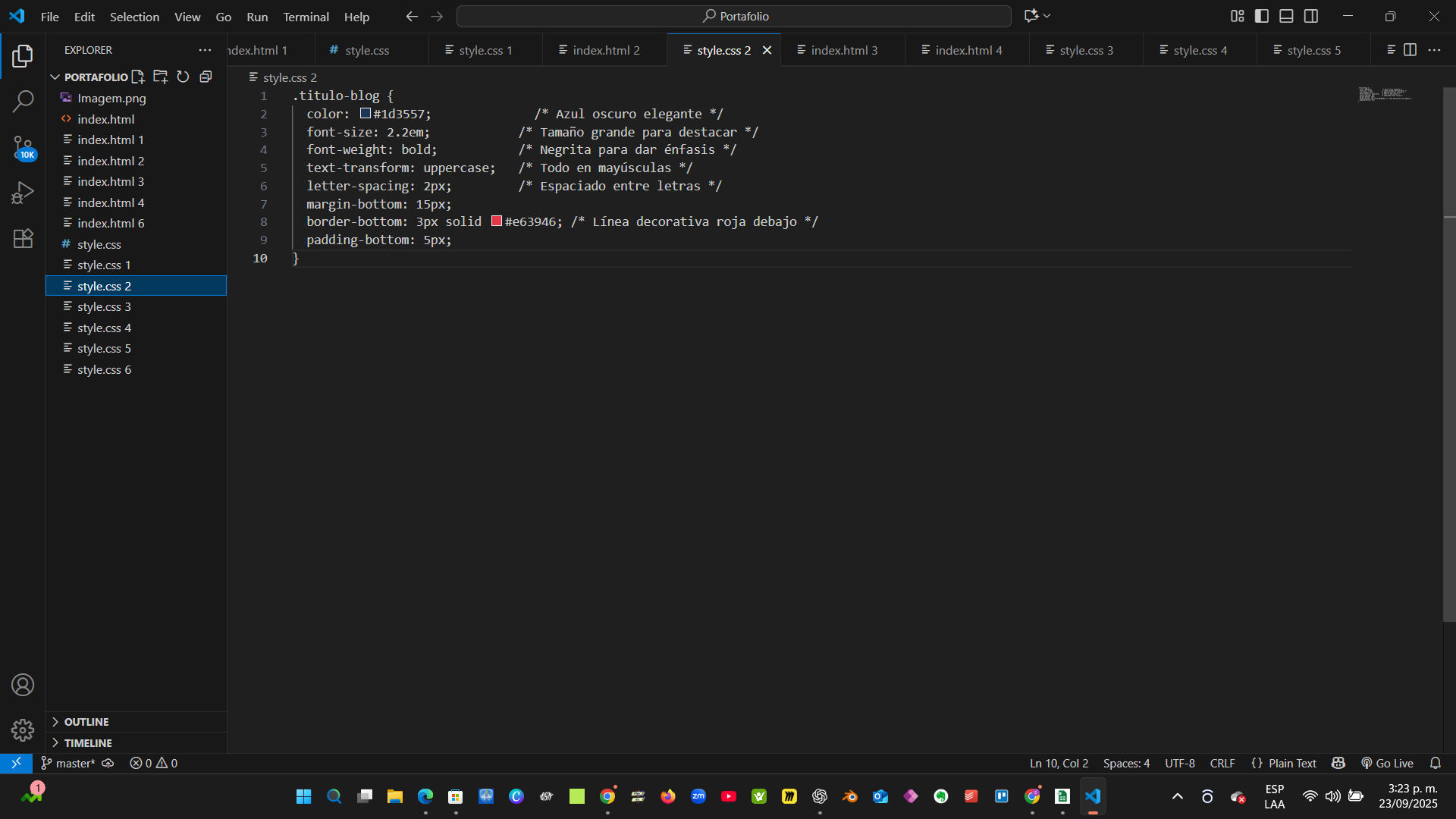Open the Accounts menu icon

tap(23, 685)
